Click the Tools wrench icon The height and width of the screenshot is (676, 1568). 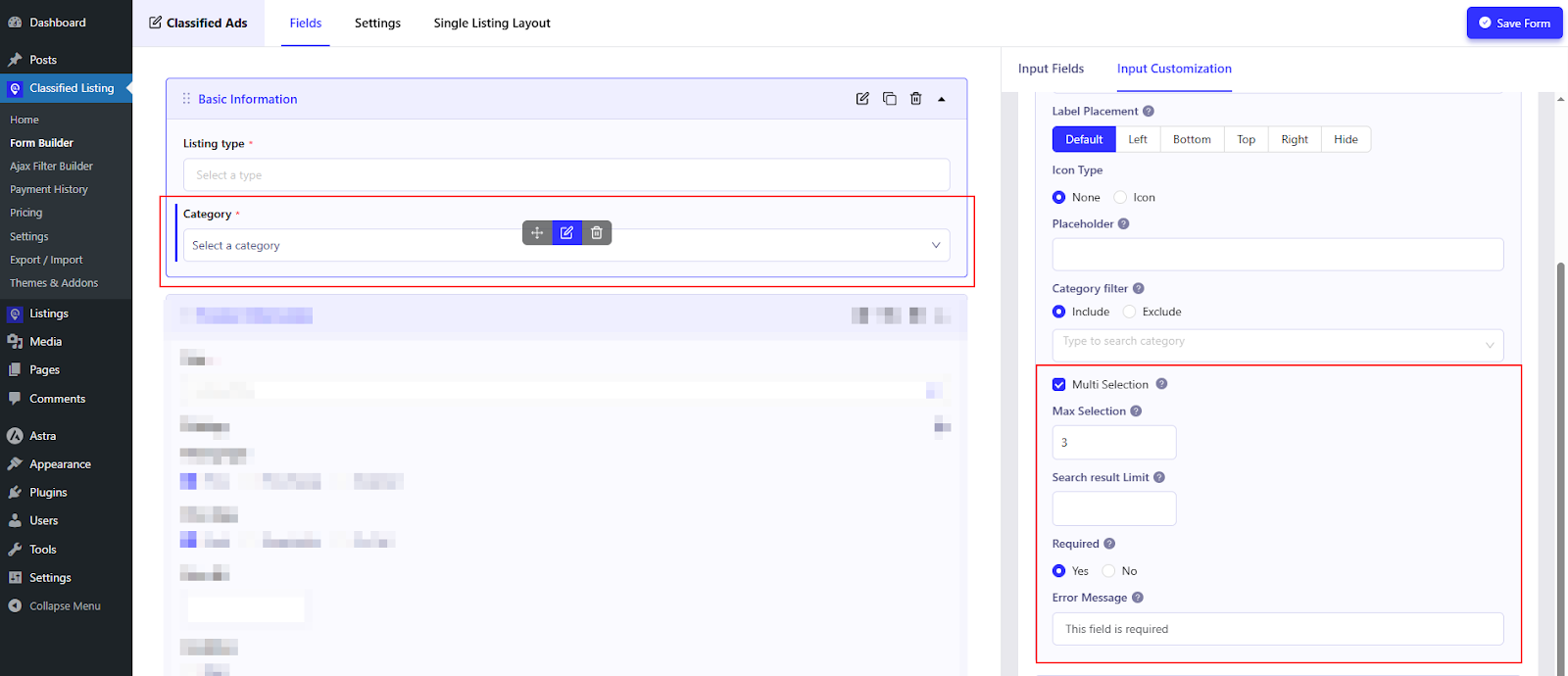tap(15, 550)
